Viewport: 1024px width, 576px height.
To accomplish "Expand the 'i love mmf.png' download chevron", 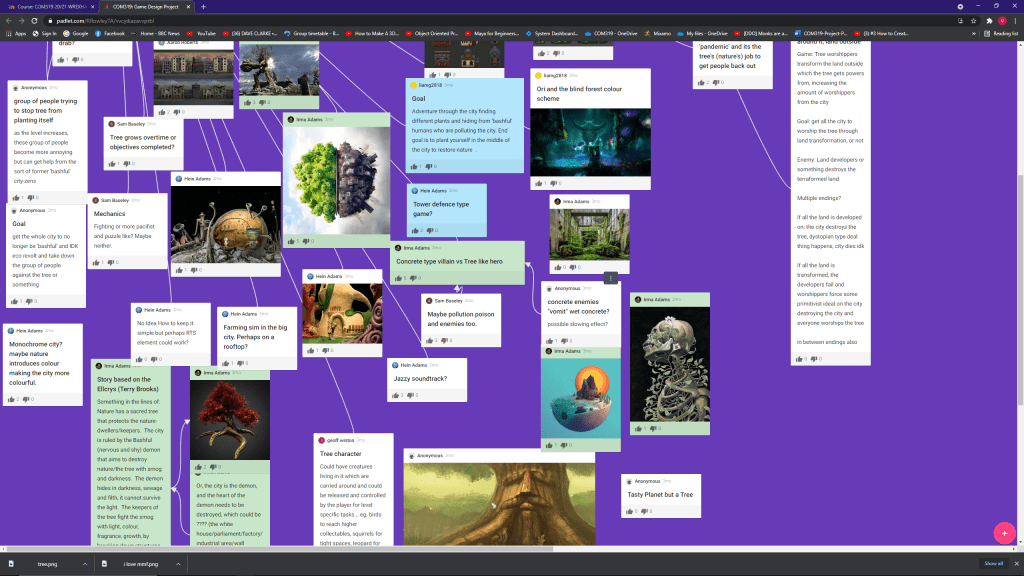I will pyautogui.click(x=178, y=564).
